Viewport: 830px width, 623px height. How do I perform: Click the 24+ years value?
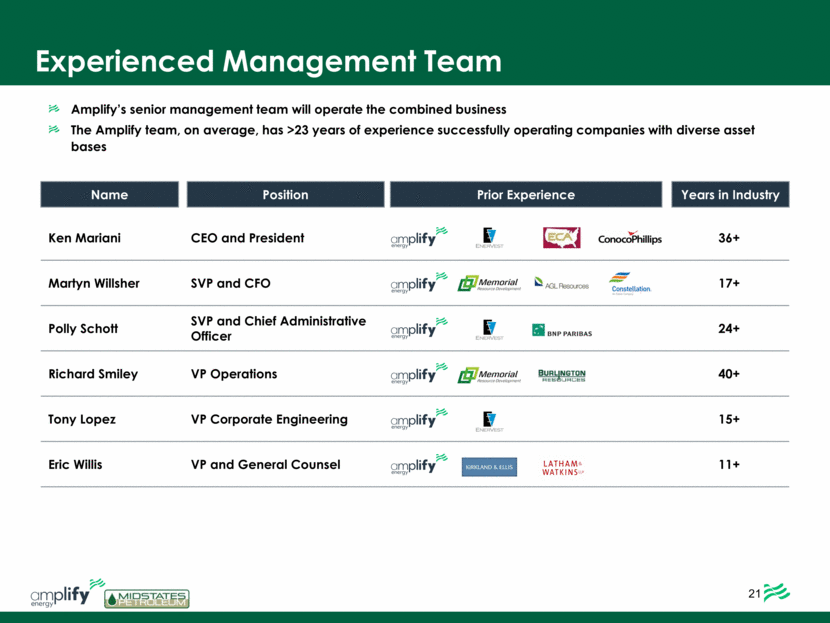[729, 328]
